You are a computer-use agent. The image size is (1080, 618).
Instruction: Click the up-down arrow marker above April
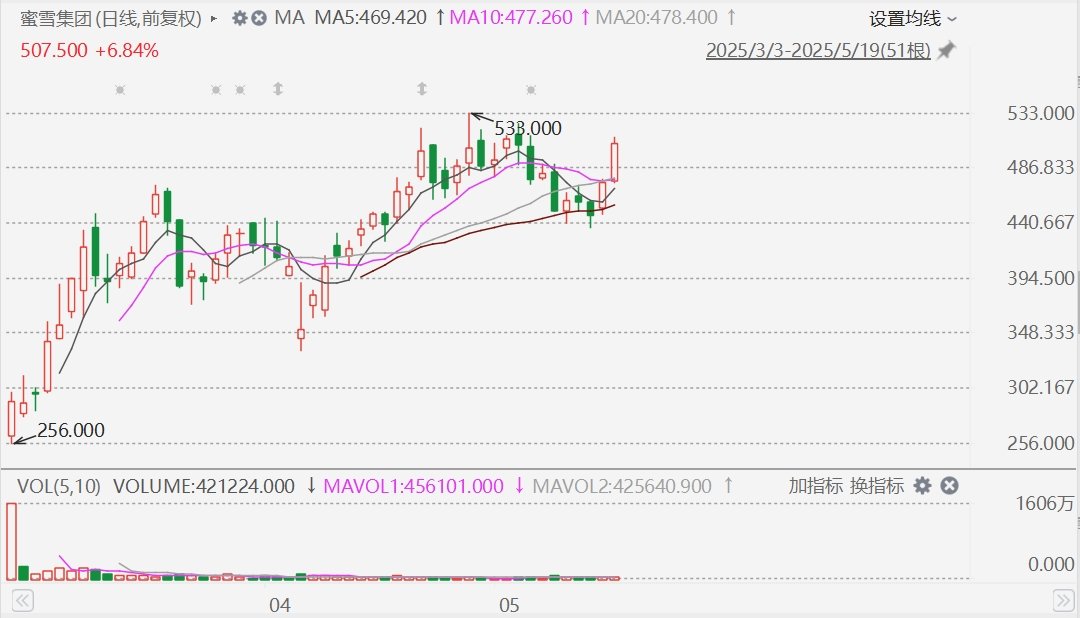click(278, 89)
